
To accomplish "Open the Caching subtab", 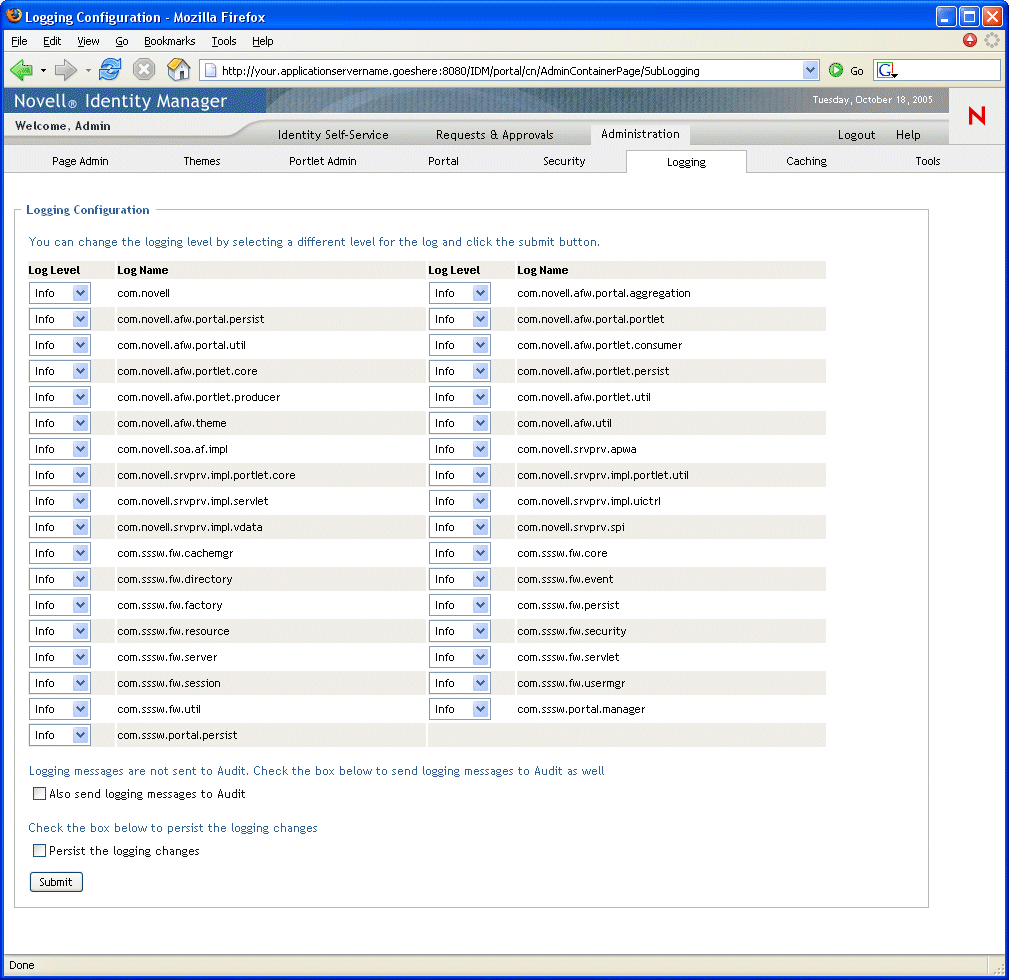I will click(x=806, y=161).
